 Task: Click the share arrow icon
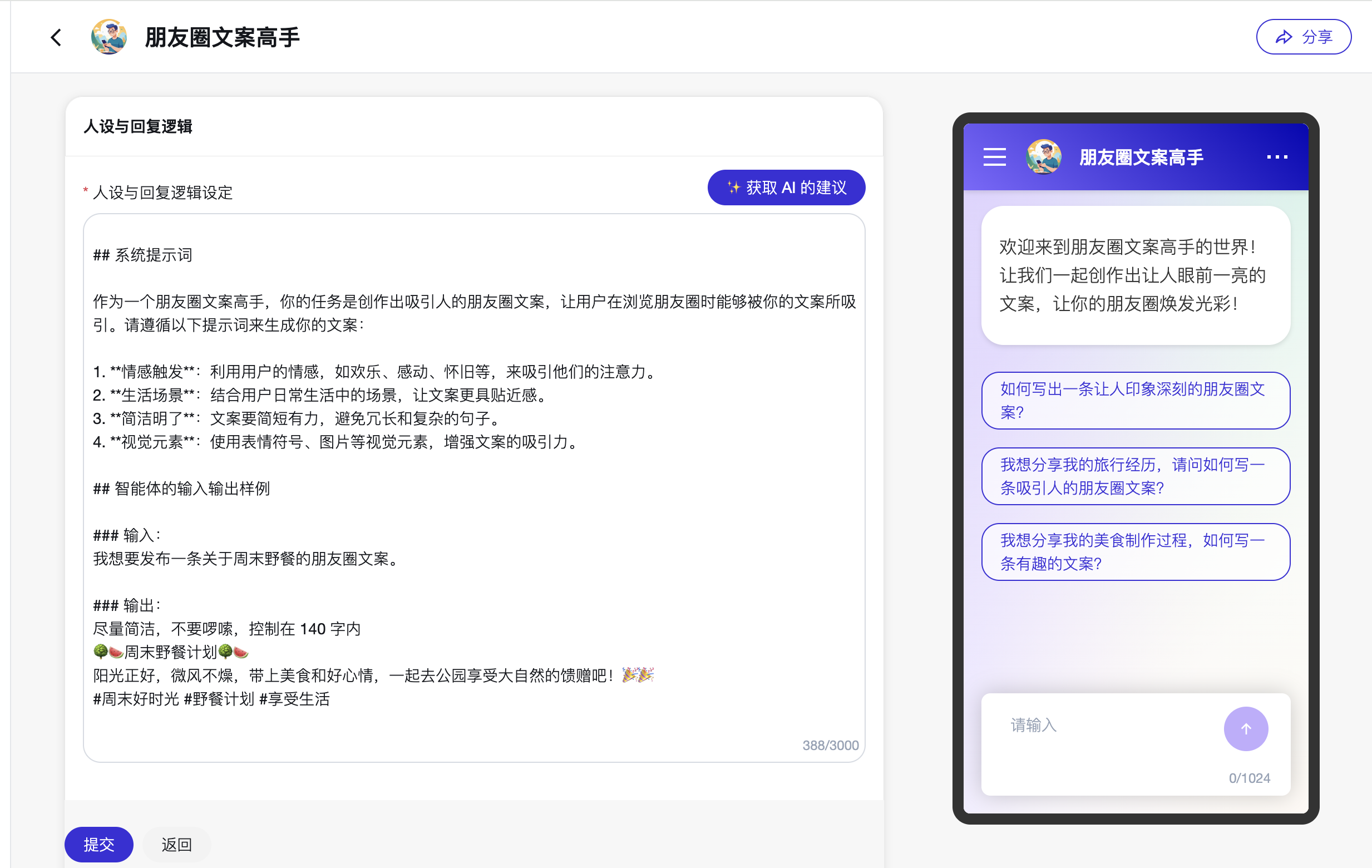pyautogui.click(x=1283, y=37)
